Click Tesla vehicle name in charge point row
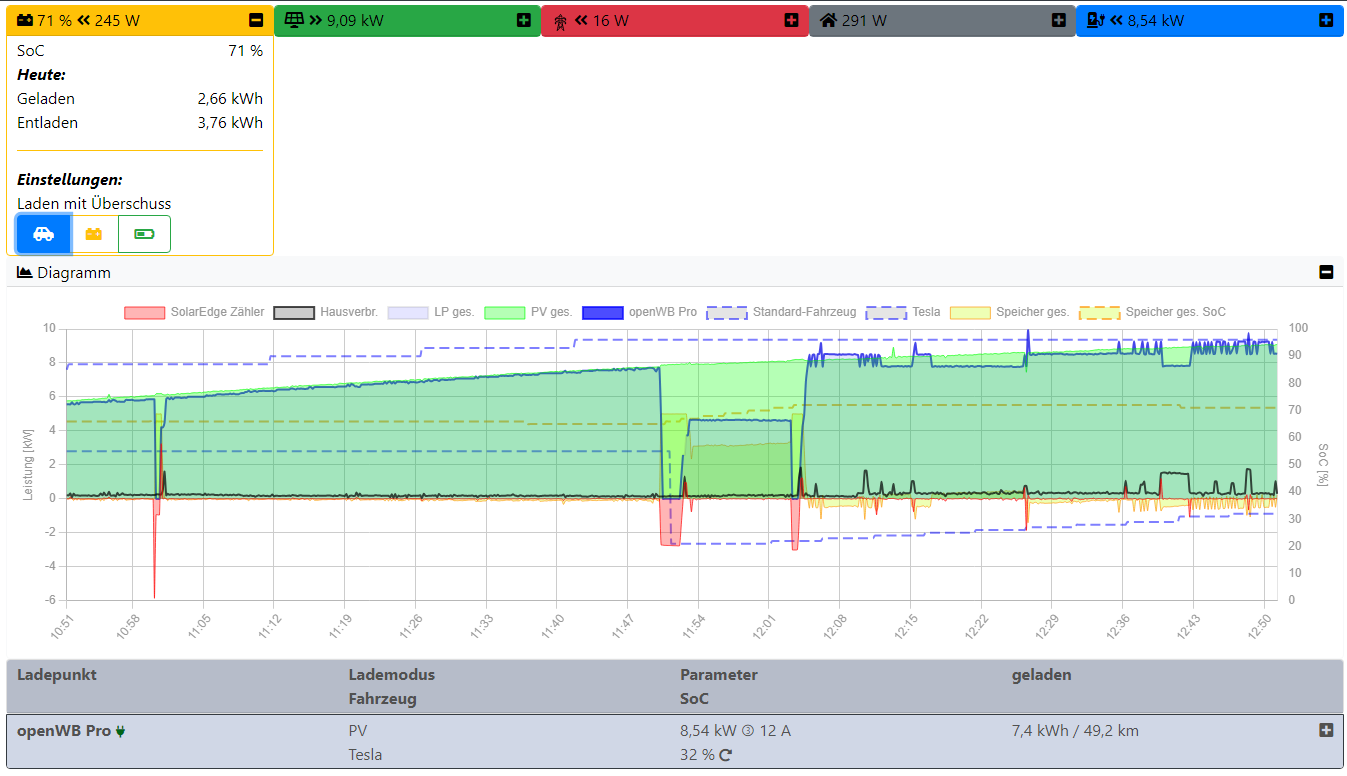This screenshot has width=1347, height=776. [x=365, y=755]
